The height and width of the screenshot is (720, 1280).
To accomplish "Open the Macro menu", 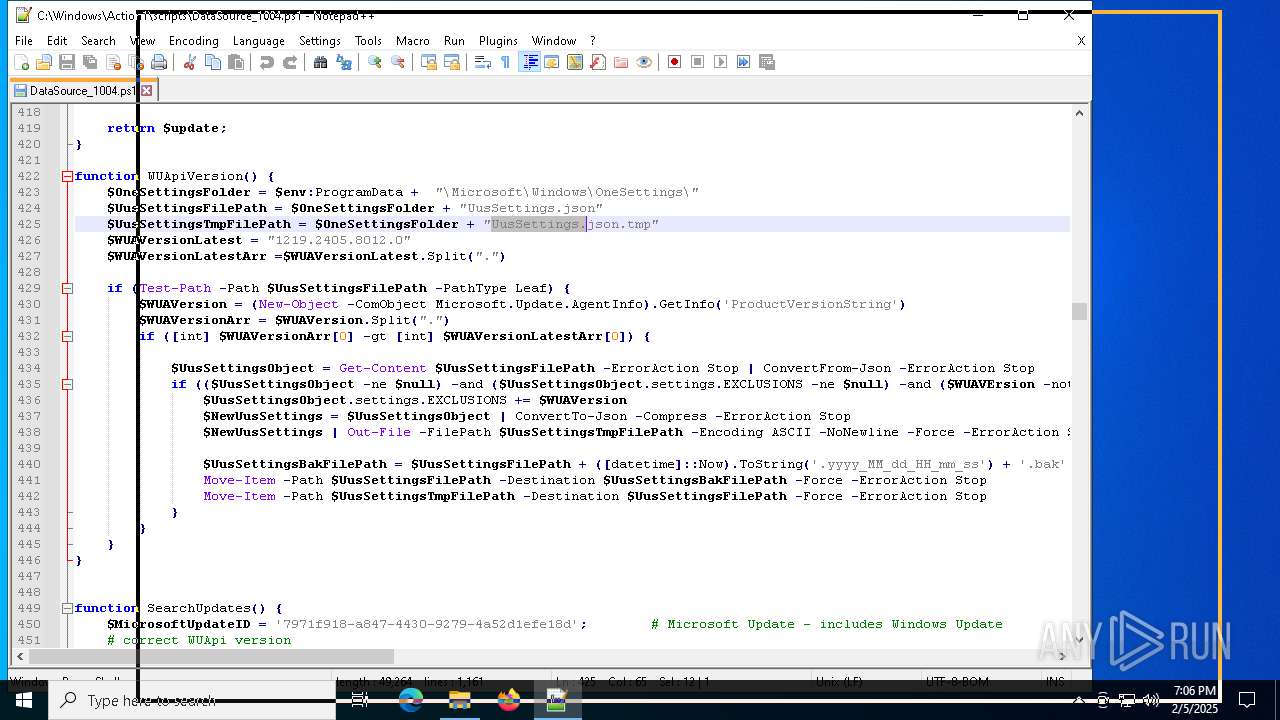I will pyautogui.click(x=412, y=41).
